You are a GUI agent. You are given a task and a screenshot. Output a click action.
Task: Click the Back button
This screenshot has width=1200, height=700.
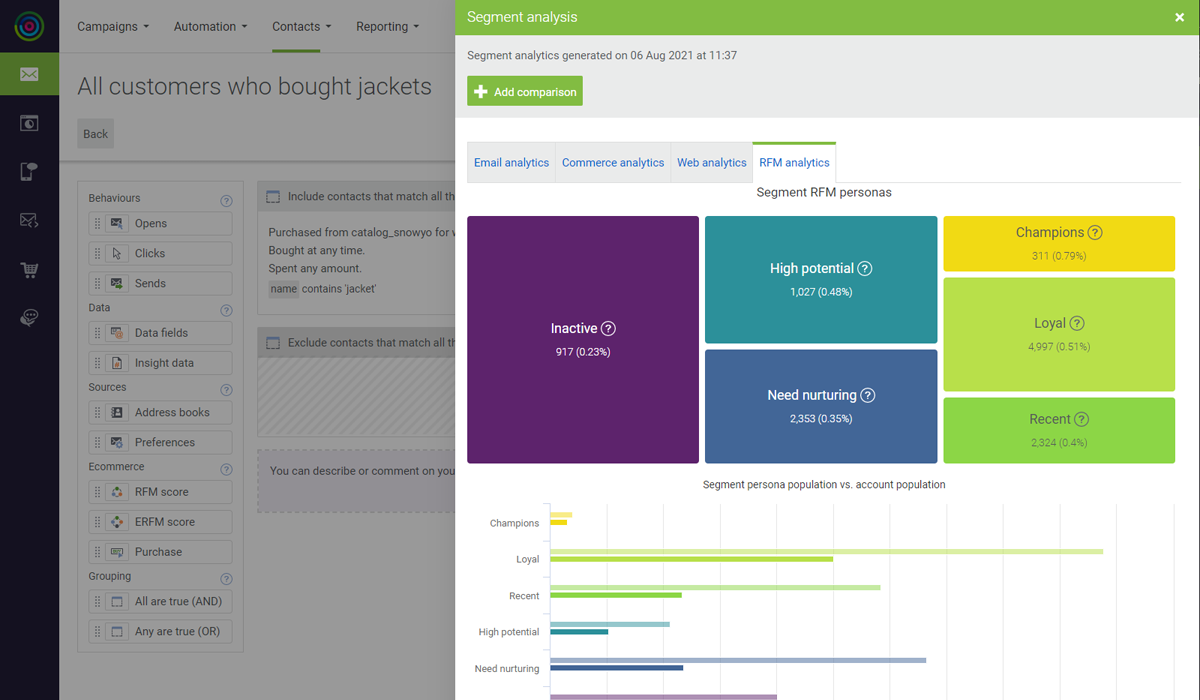click(x=95, y=133)
